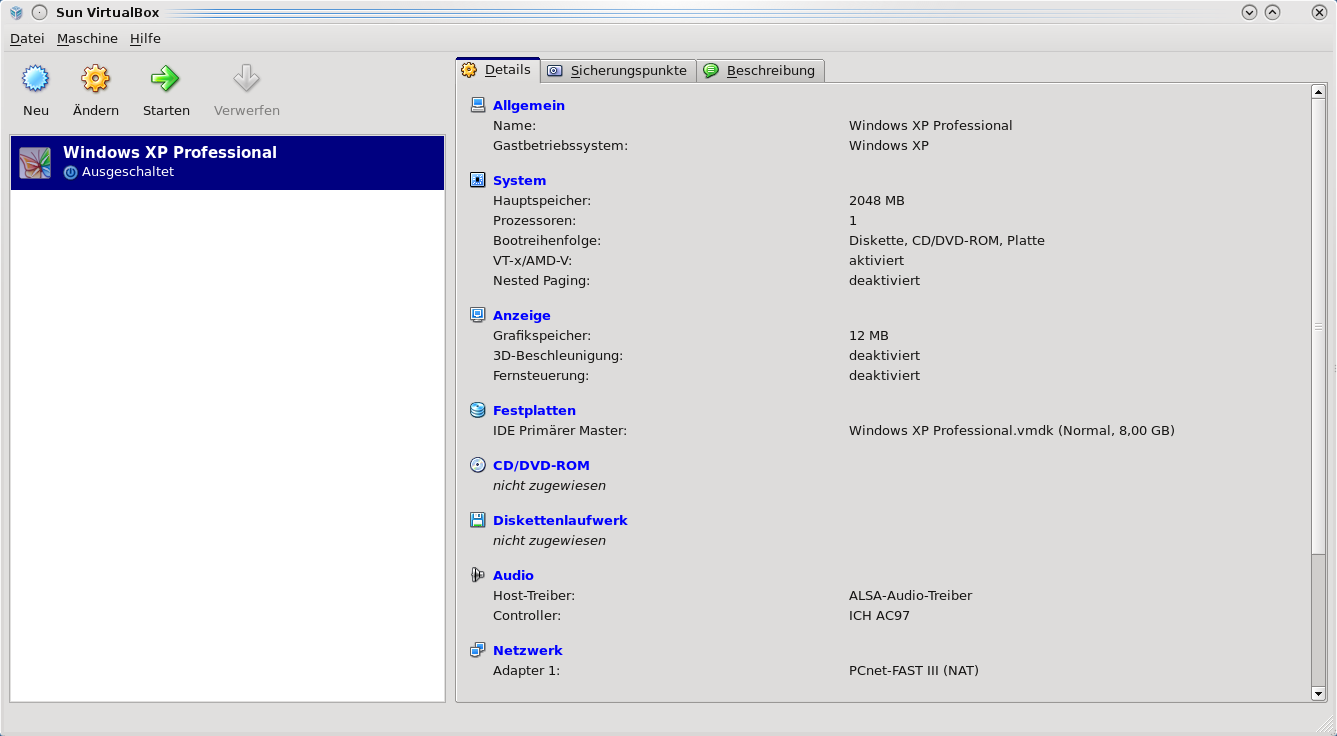Click the PCnet-FAST III (NAT) value
Viewport: 1337px width, 736px height.
[914, 670]
